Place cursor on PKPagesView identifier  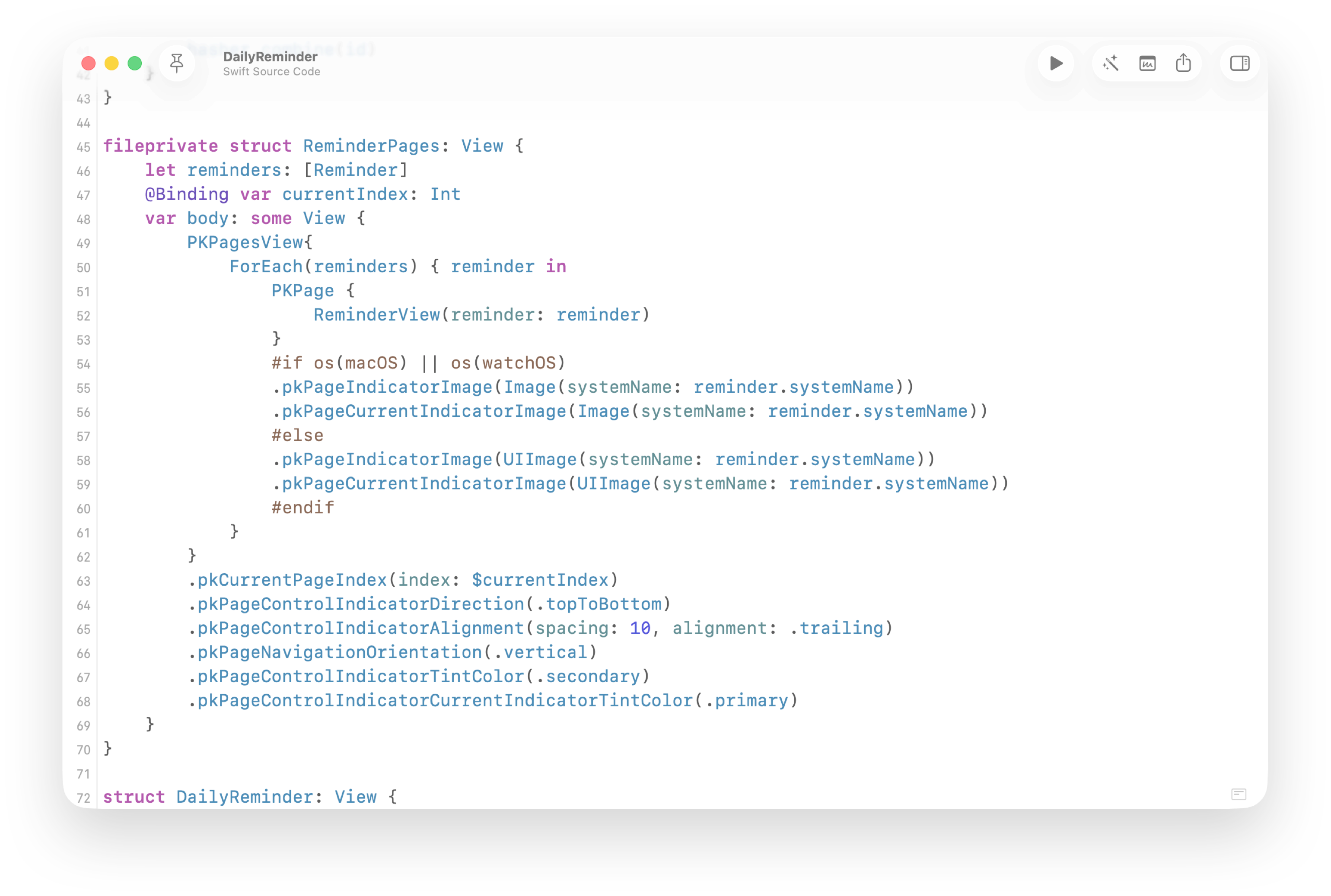245,242
